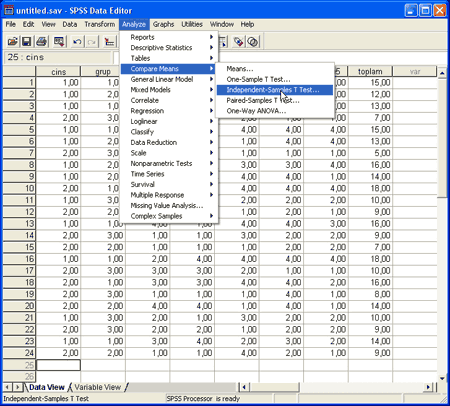Image resolution: width=450 pixels, height=406 pixels.
Task: Click the empty cins cell in row 25
Action: click(x=58, y=365)
